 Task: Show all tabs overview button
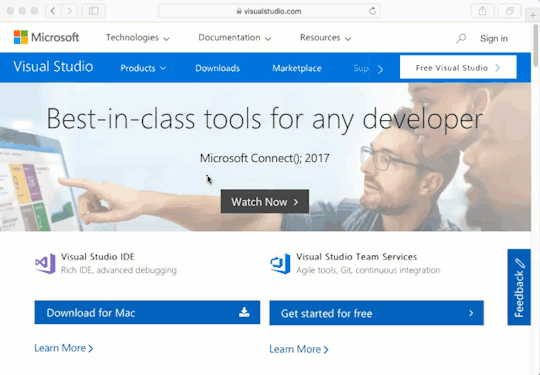coord(510,11)
